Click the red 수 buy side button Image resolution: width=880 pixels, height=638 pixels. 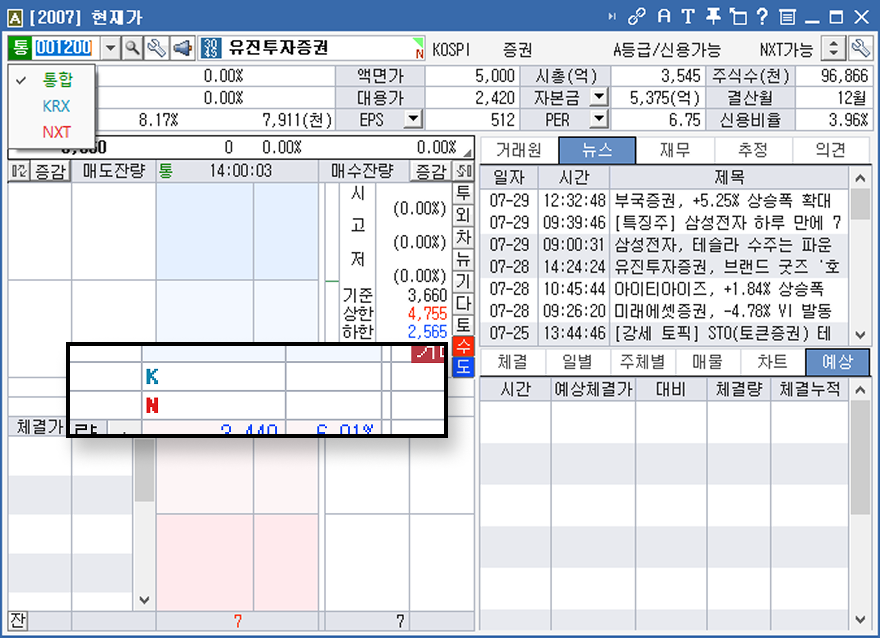[463, 346]
